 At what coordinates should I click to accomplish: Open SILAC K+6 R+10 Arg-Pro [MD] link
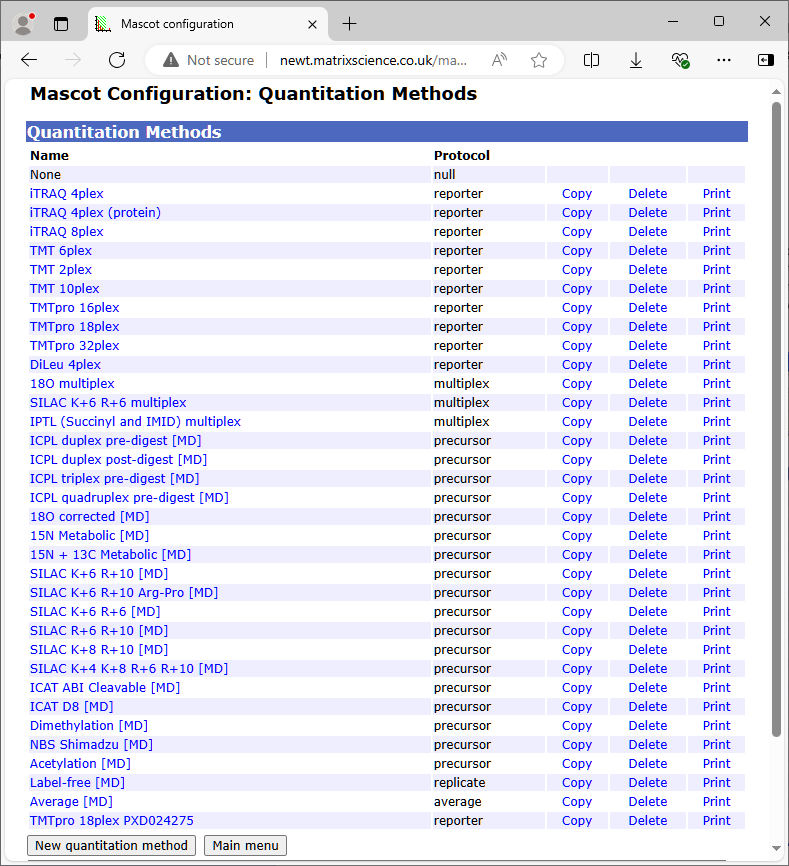(124, 593)
